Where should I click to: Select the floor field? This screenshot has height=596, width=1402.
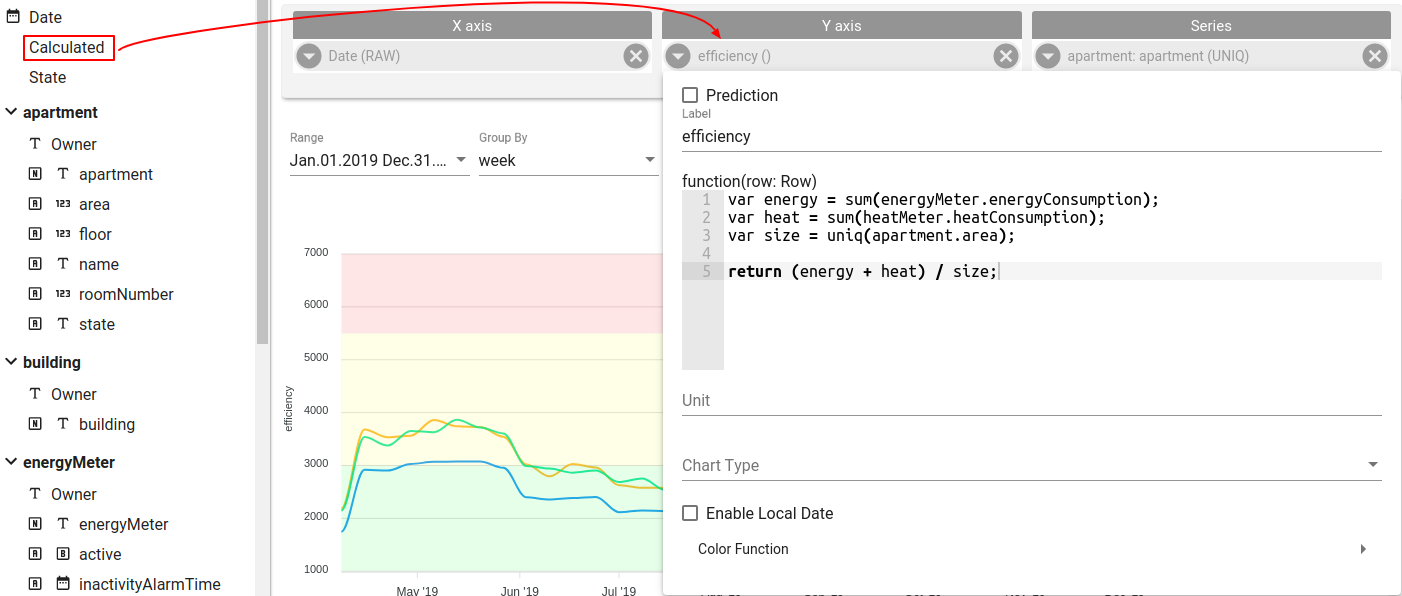(96, 234)
